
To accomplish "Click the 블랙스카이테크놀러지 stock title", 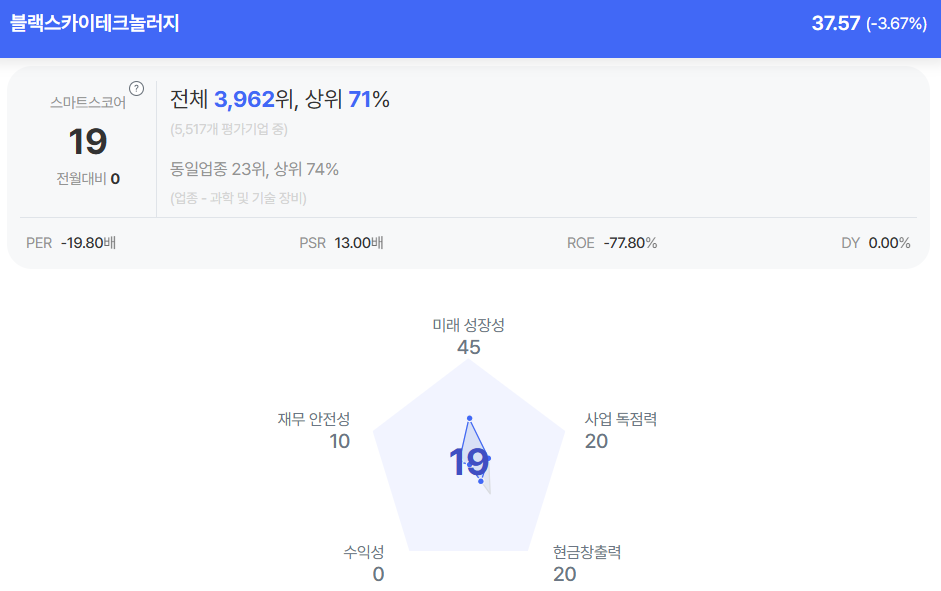I will 95,23.
